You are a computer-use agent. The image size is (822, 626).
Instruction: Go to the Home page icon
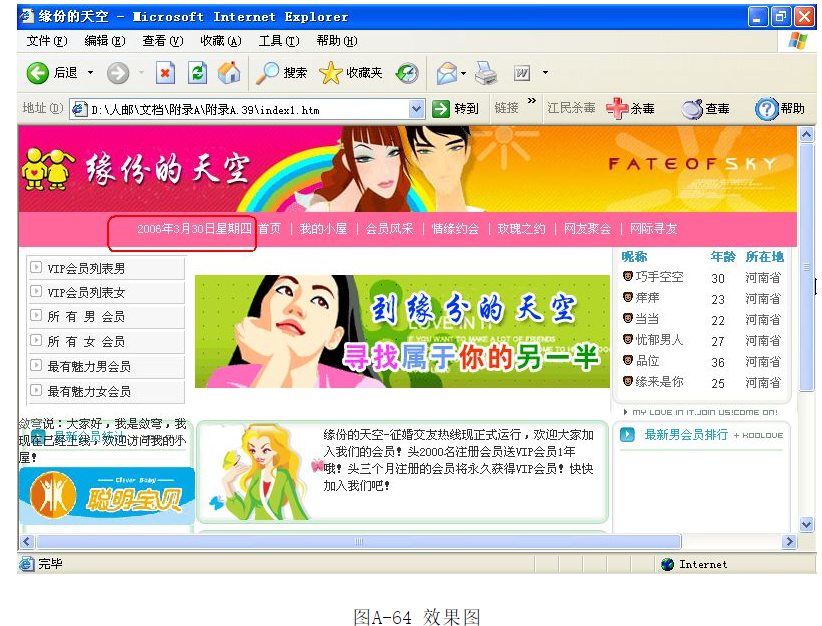click(229, 73)
